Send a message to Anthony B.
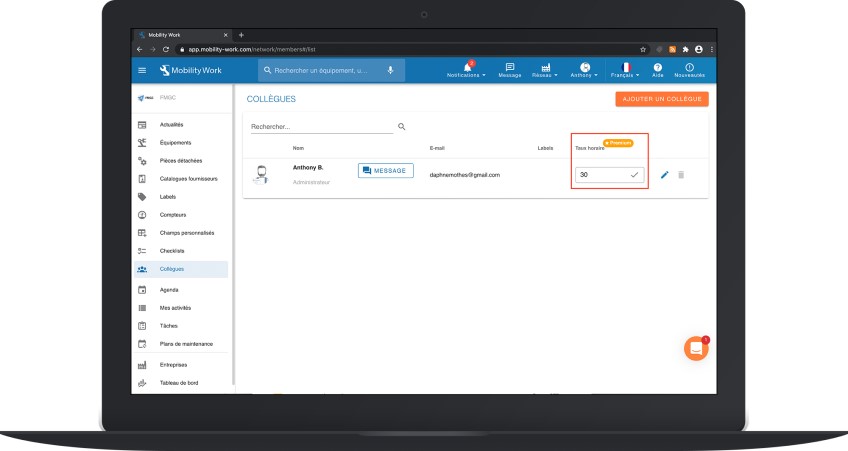This screenshot has height=451, width=848. [x=386, y=170]
